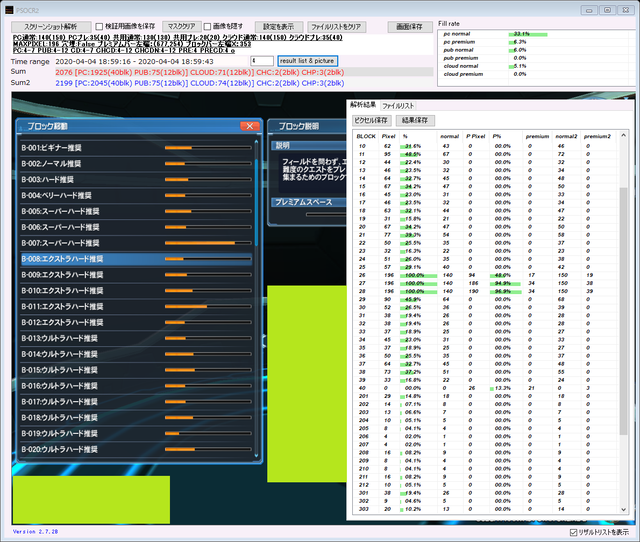Click the PSOCR2 app icon in title bar
The image size is (640, 542).
[9, 10]
